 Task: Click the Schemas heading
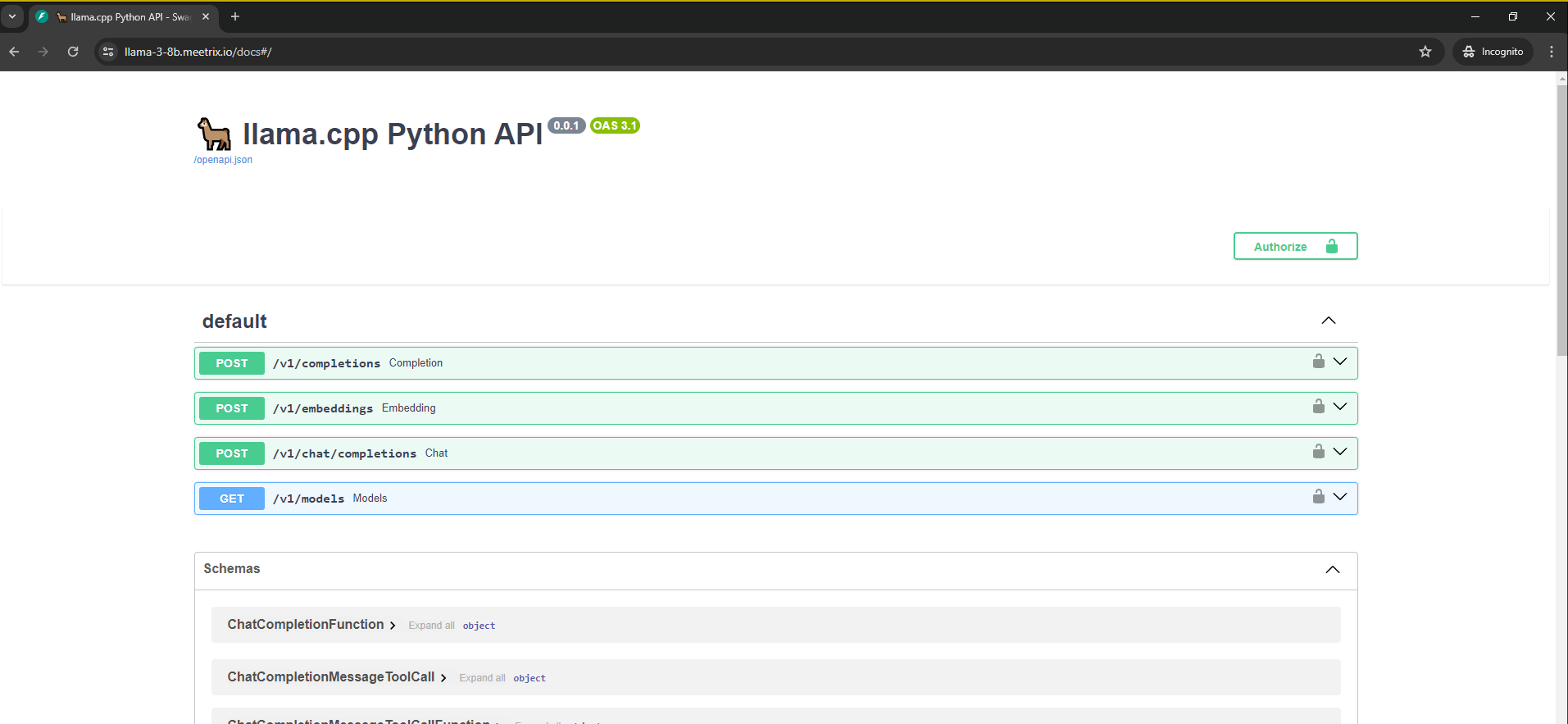pyautogui.click(x=232, y=568)
